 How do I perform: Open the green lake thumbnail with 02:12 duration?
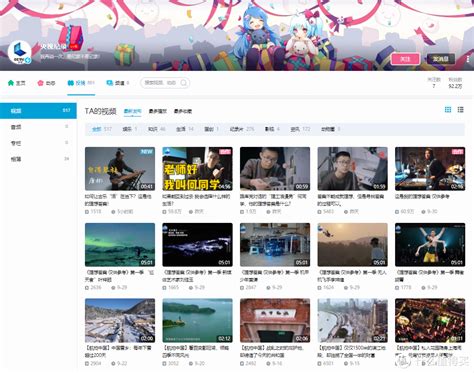click(x=197, y=320)
